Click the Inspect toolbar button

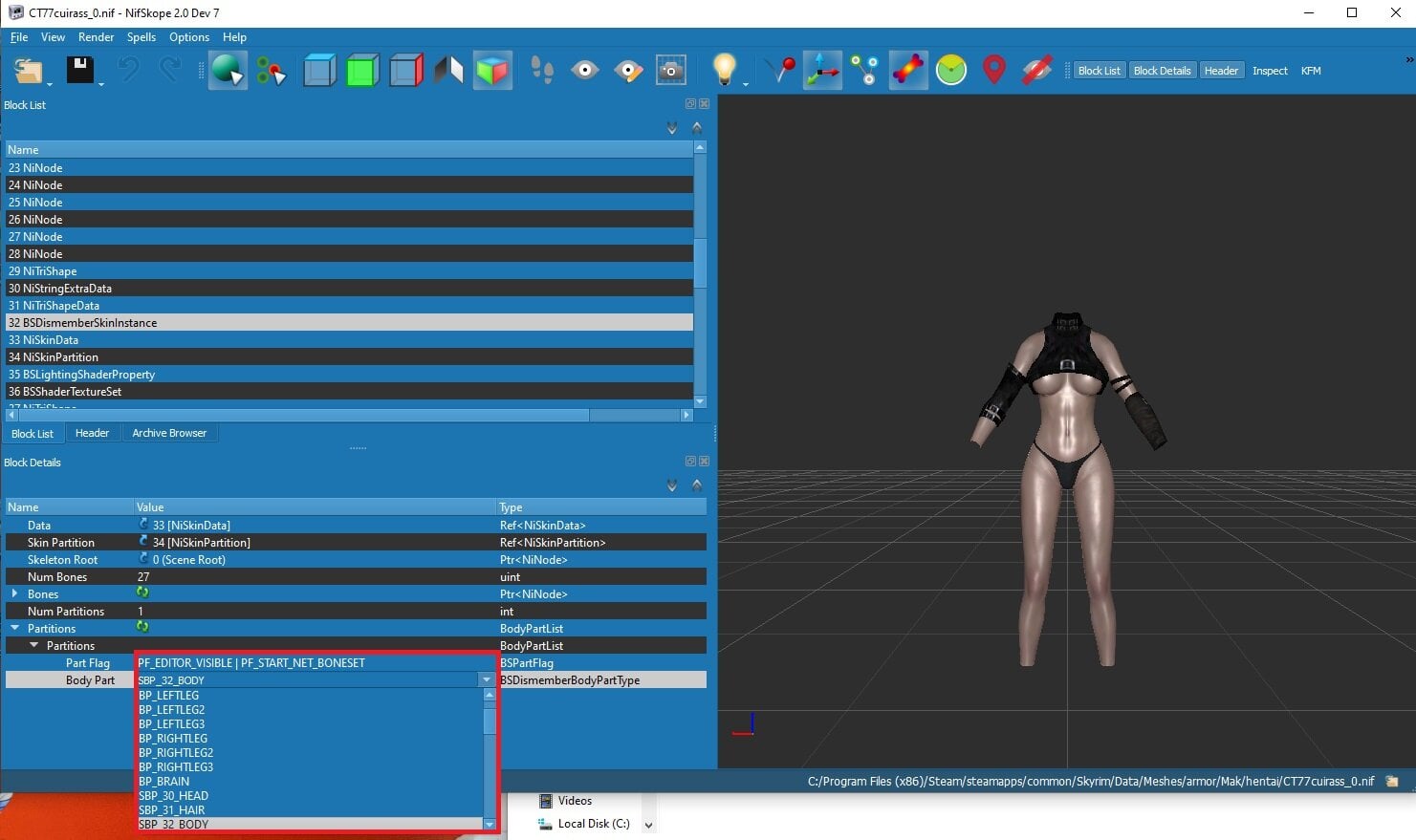(1270, 71)
